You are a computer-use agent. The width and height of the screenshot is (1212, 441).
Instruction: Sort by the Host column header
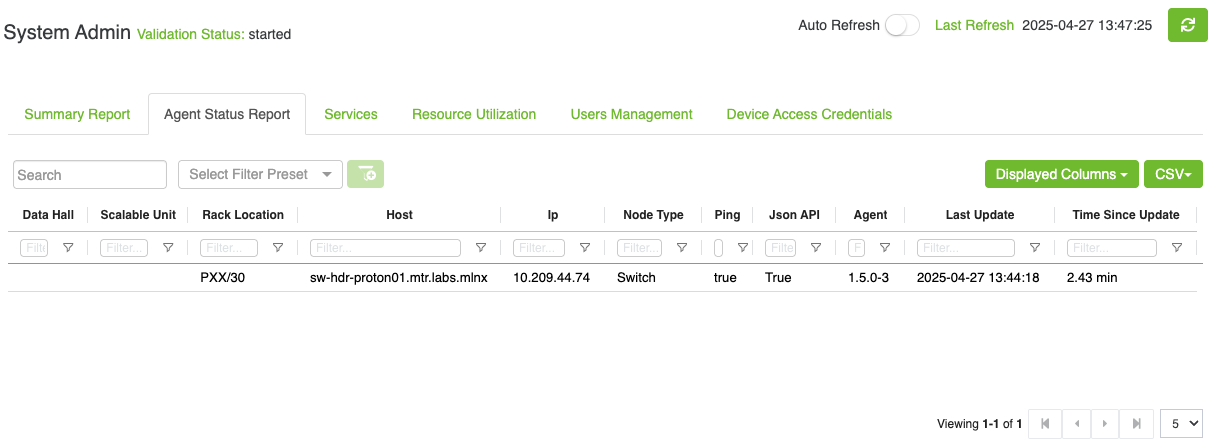(399, 215)
